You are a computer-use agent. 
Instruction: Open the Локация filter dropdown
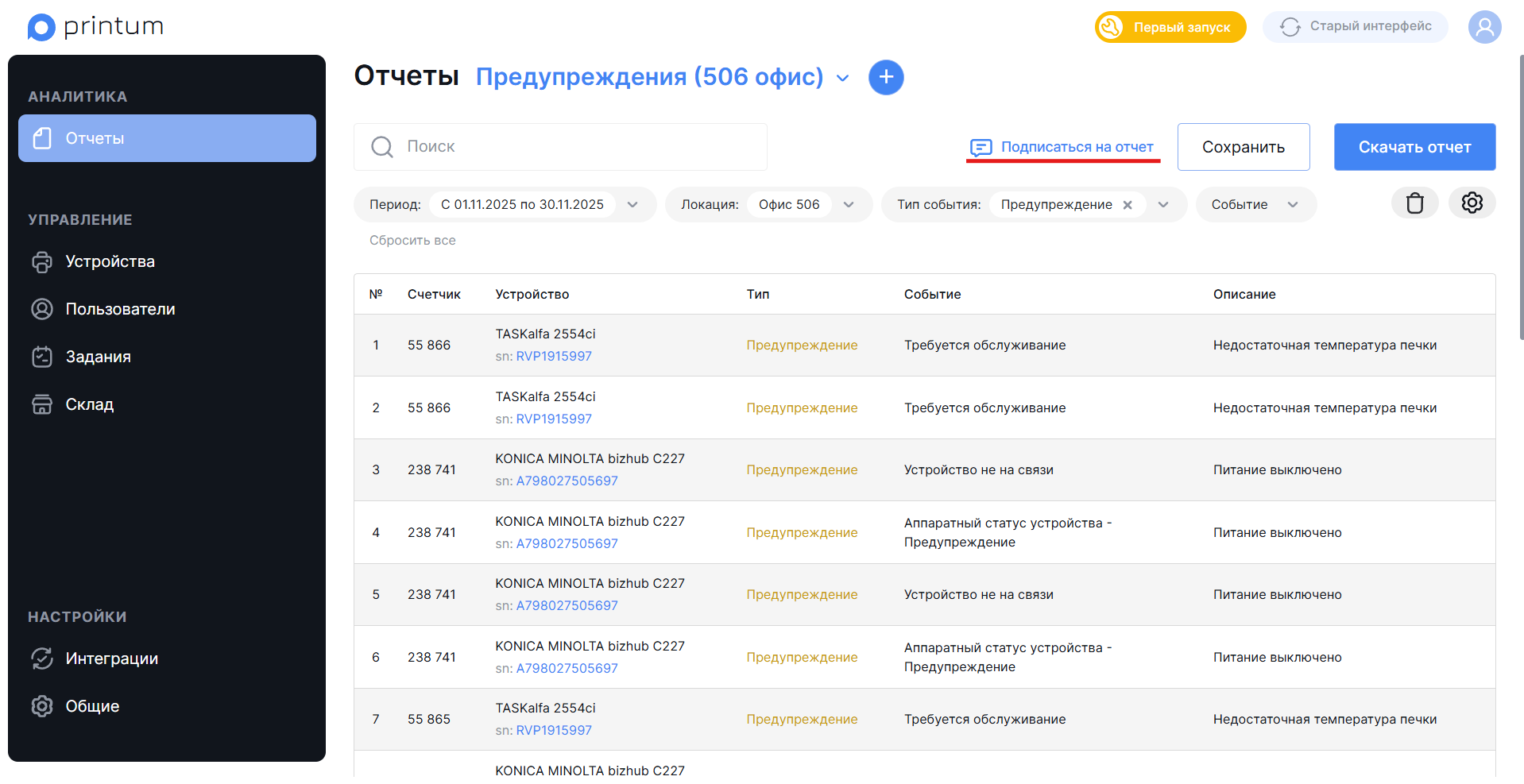tap(849, 205)
